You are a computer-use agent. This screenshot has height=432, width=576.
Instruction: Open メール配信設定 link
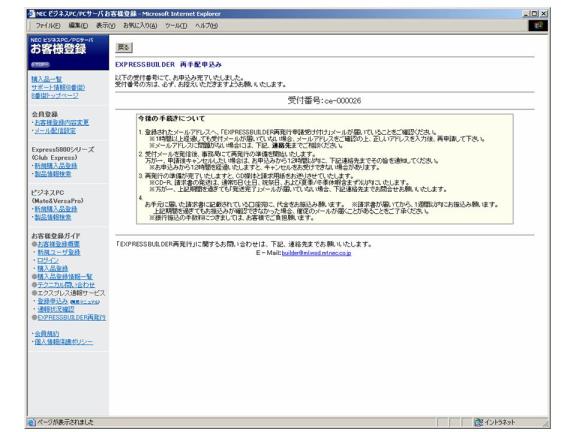[55, 131]
